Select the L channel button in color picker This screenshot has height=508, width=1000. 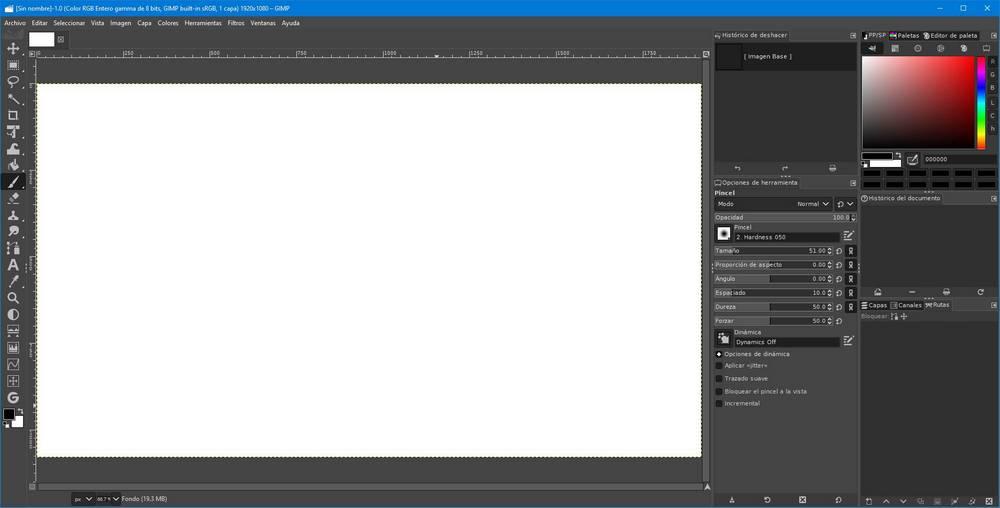click(992, 102)
